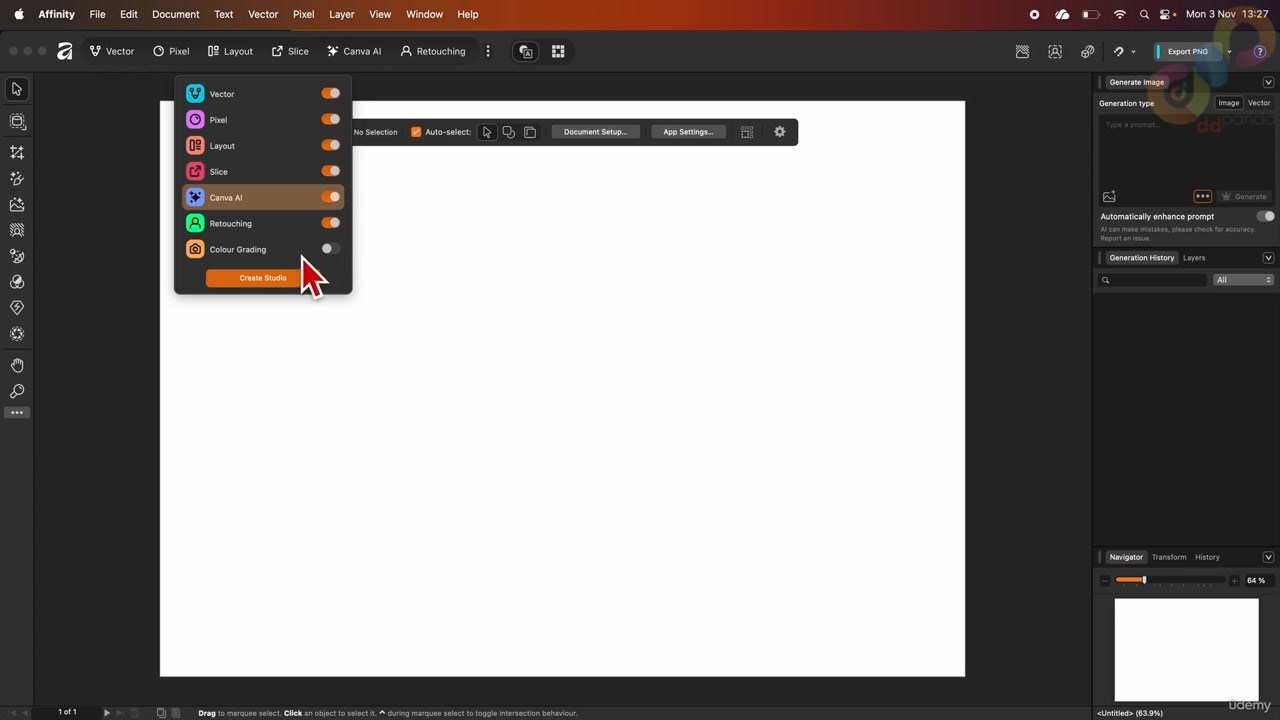Viewport: 1280px width, 720px height.
Task: Switch to the Transform tab
Action: [x=1169, y=557]
